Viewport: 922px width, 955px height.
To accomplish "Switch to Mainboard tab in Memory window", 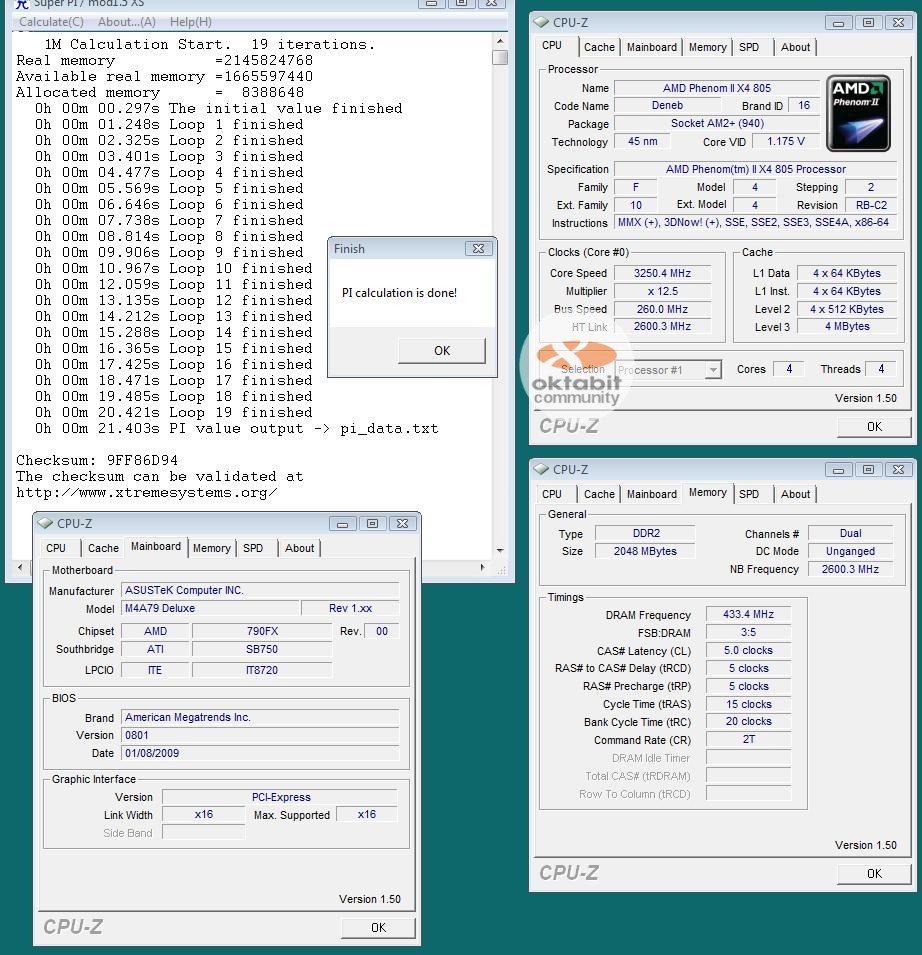I will [x=652, y=494].
